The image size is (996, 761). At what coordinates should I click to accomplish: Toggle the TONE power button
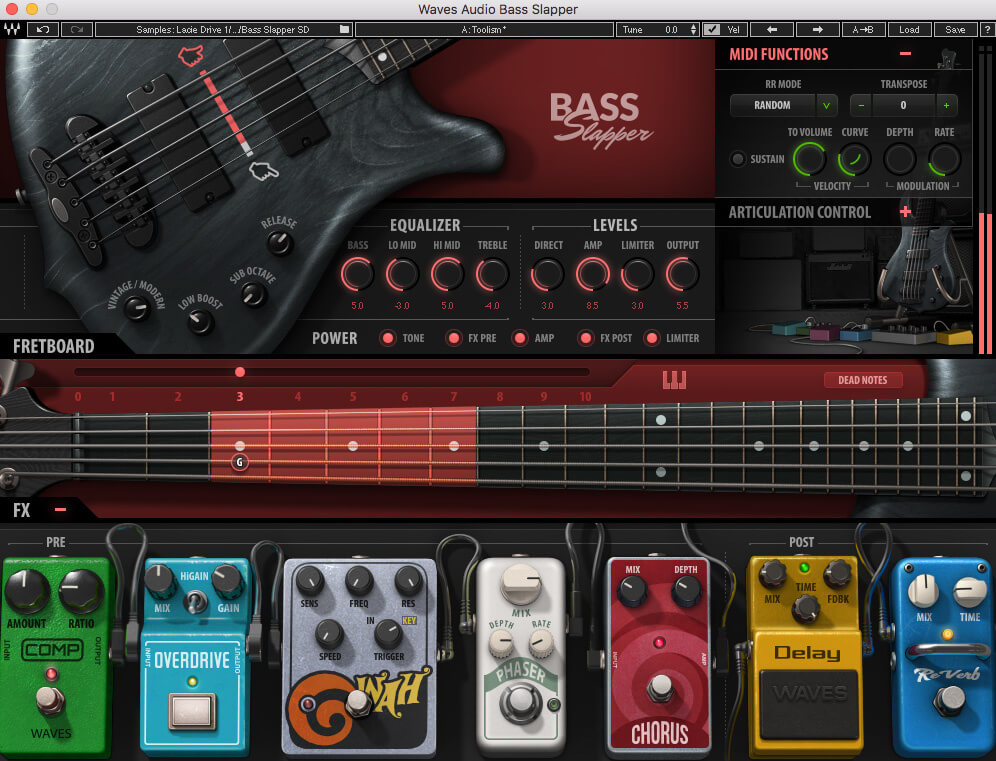point(387,338)
